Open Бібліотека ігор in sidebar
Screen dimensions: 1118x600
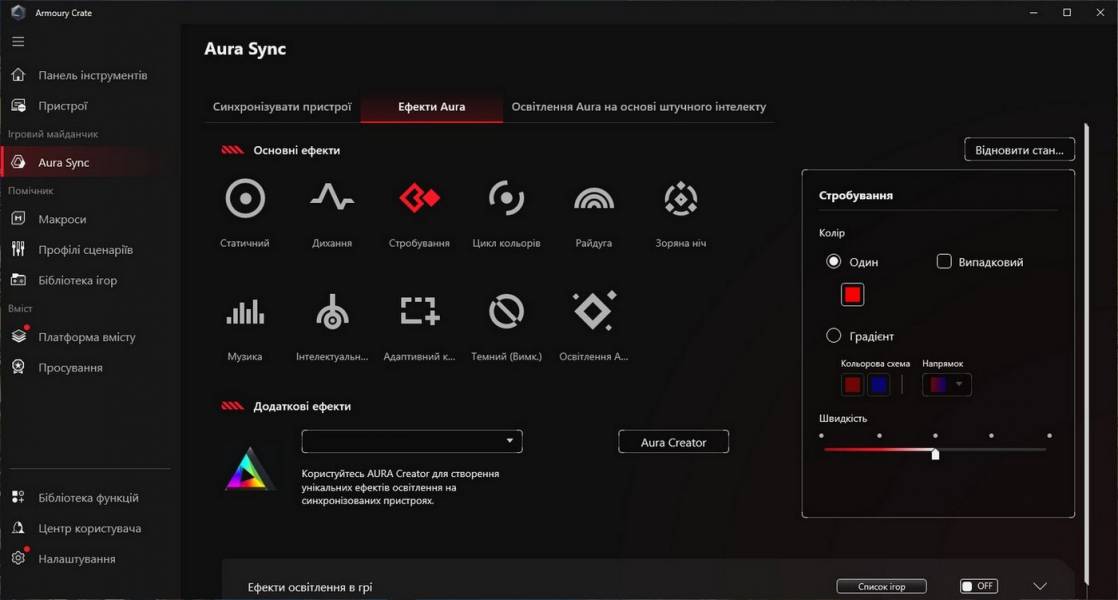78,280
